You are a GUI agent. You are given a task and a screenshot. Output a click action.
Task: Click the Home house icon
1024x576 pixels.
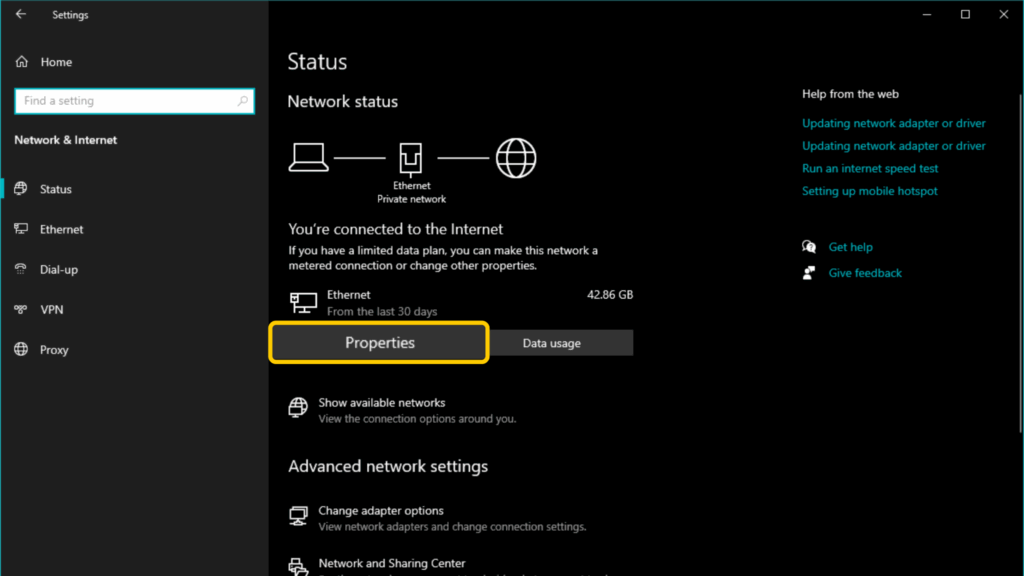pyautogui.click(x=22, y=61)
